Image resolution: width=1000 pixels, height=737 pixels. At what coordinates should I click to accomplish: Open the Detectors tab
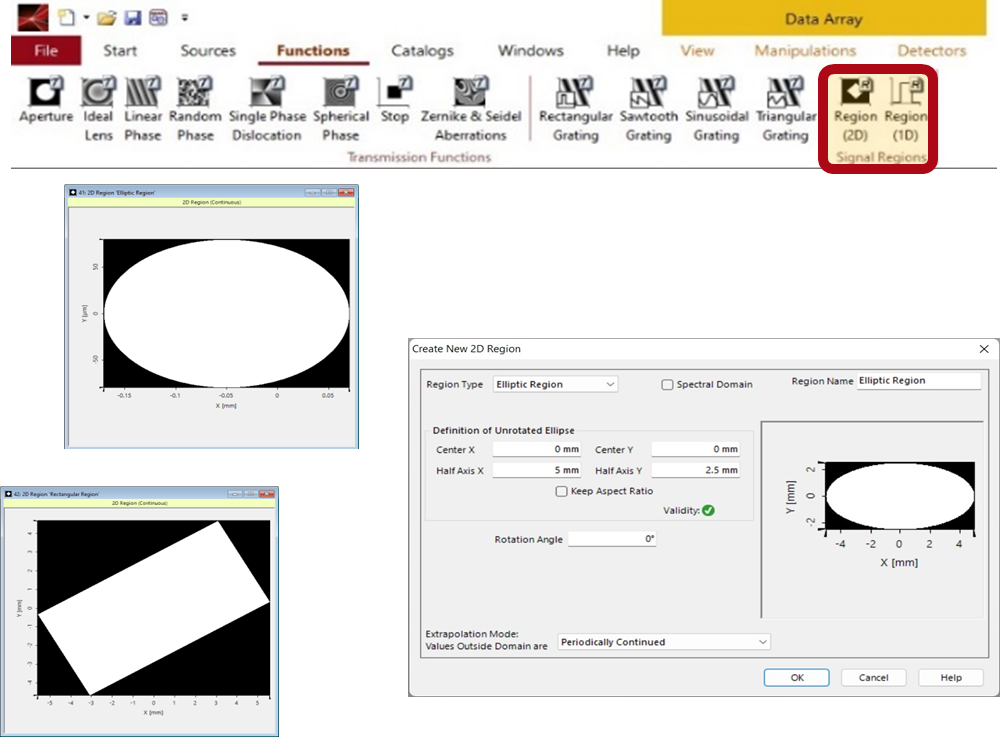click(932, 50)
